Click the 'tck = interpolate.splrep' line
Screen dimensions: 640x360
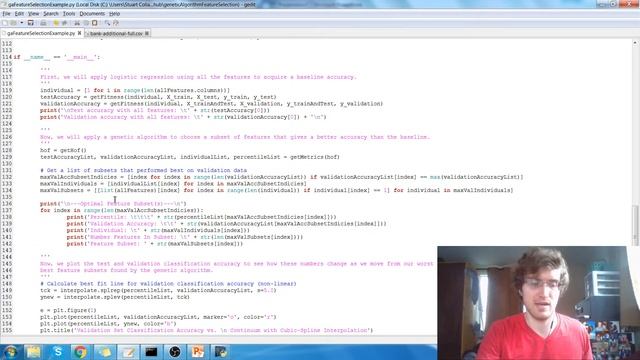point(158,290)
